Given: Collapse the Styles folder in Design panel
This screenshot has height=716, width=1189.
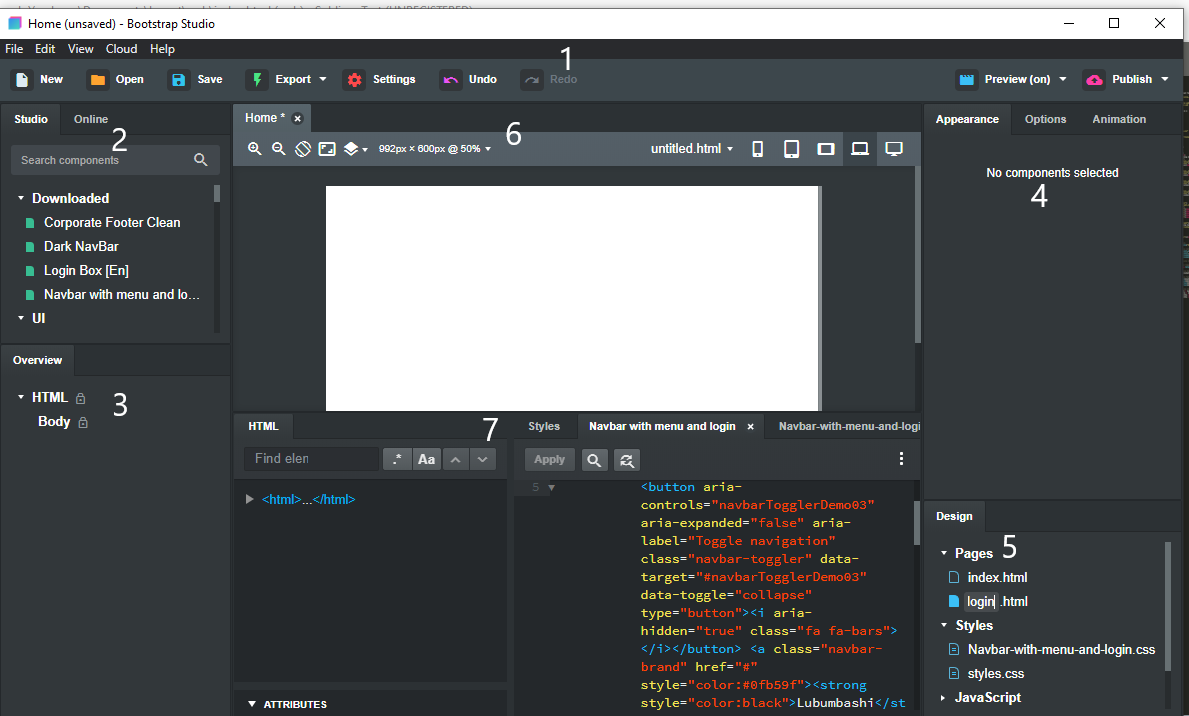Looking at the screenshot, I should click(x=944, y=626).
